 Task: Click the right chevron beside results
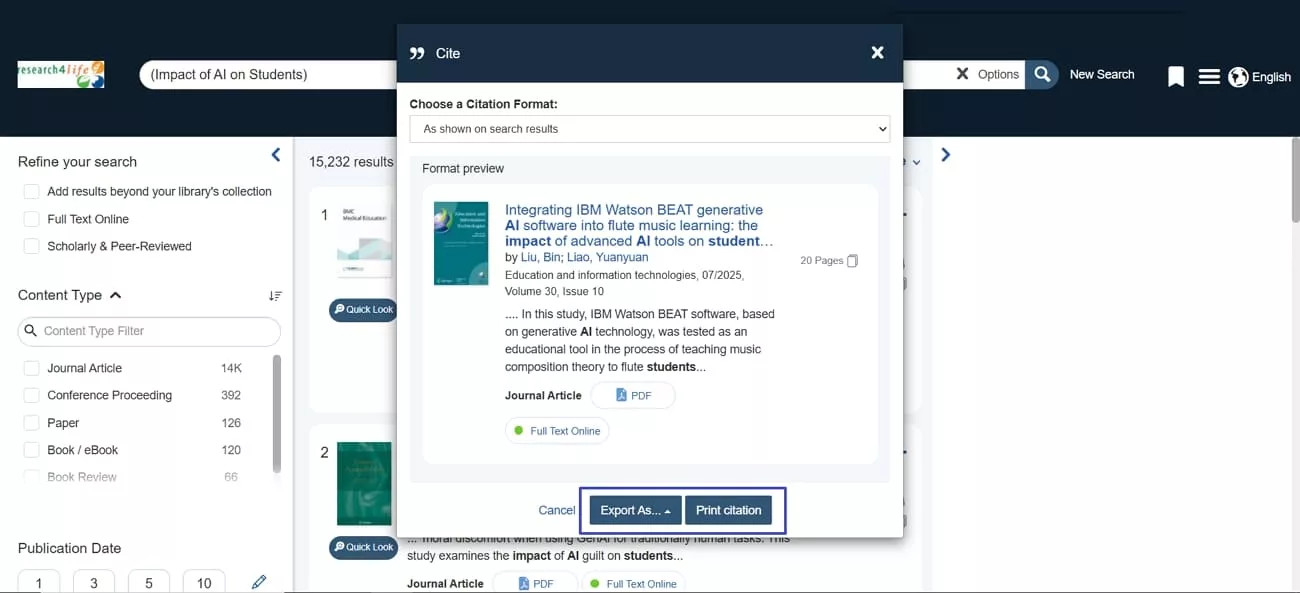point(945,155)
